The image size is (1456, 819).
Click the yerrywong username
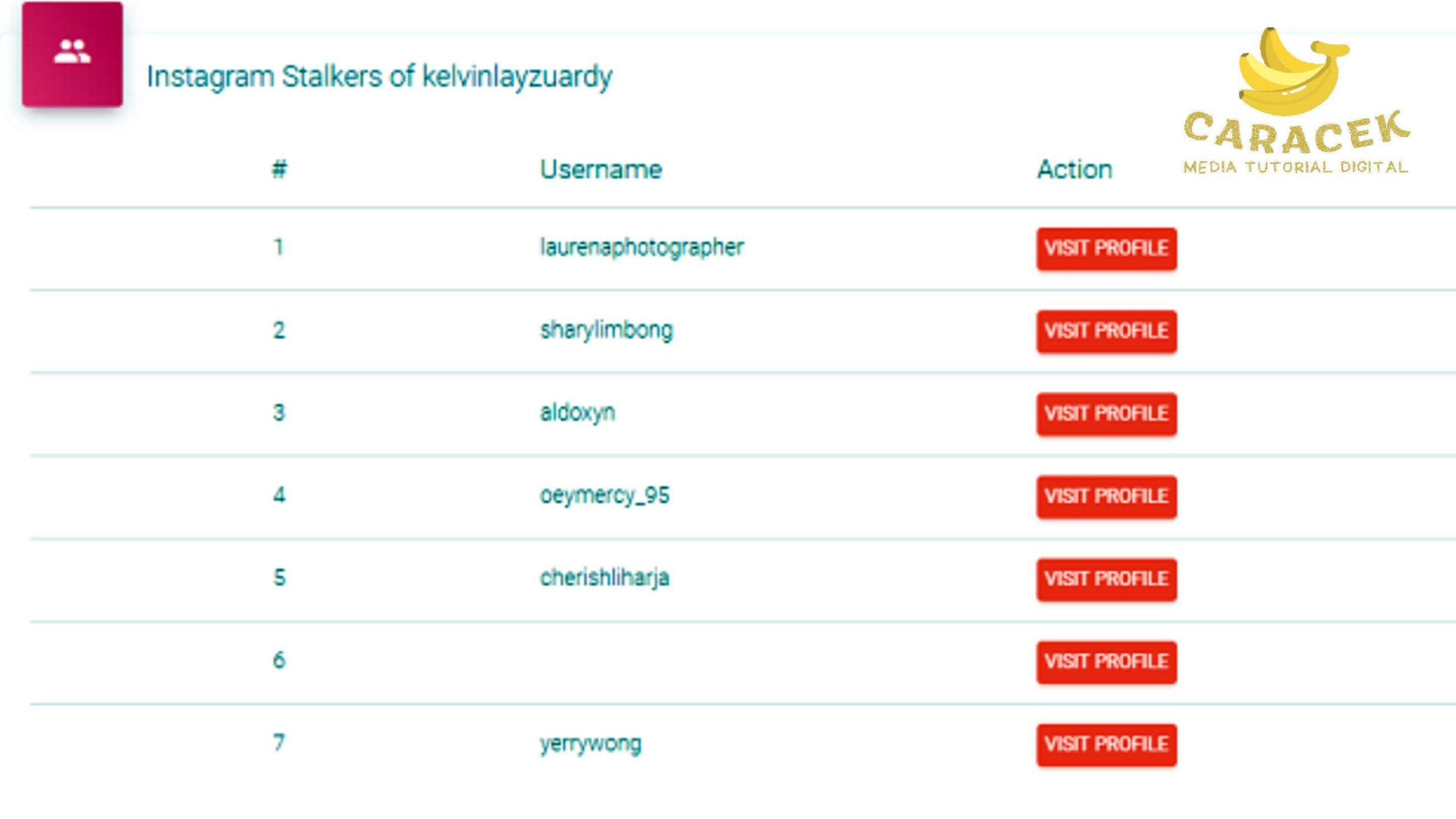590,743
